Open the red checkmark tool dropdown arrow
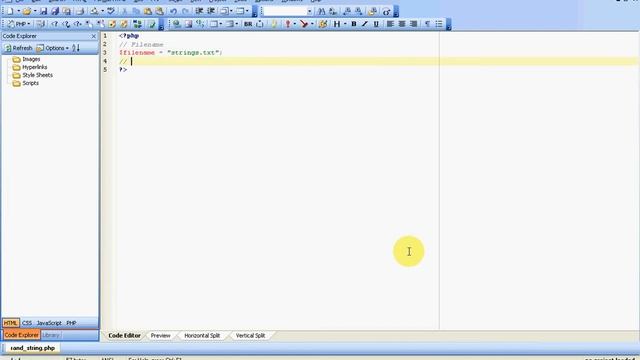 (x=312, y=24)
